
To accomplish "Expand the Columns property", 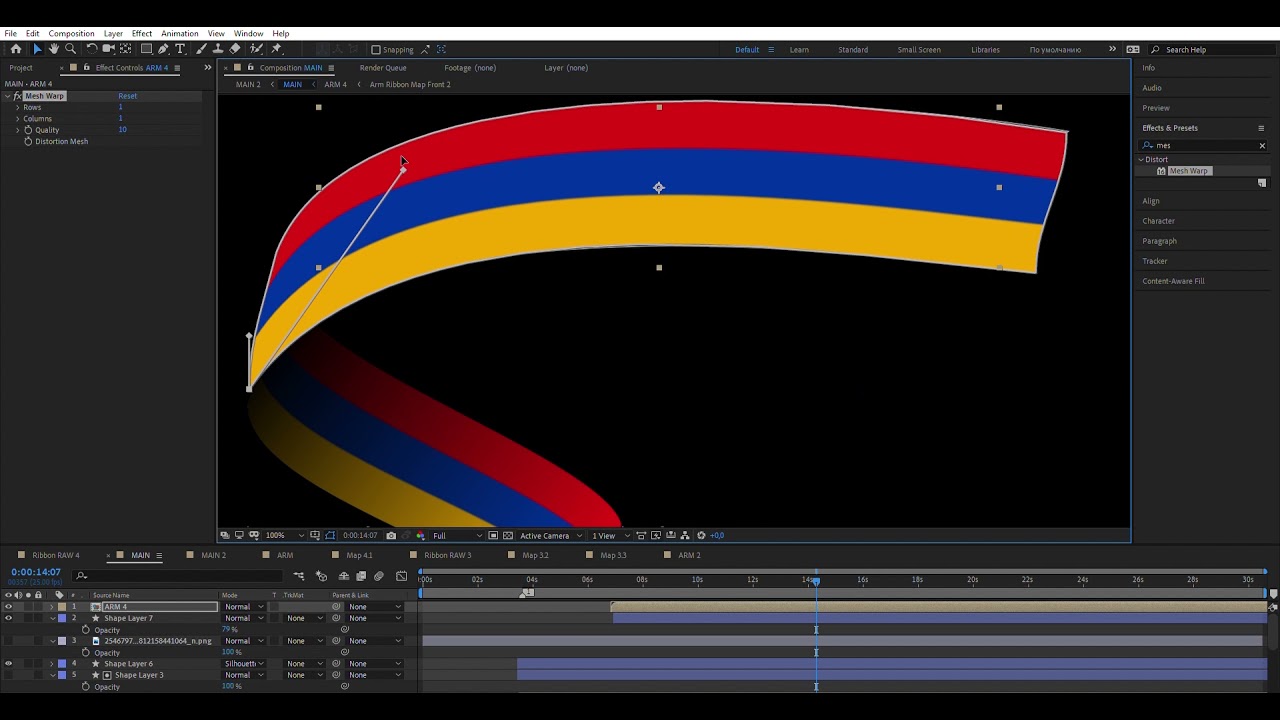I will [17, 119].
